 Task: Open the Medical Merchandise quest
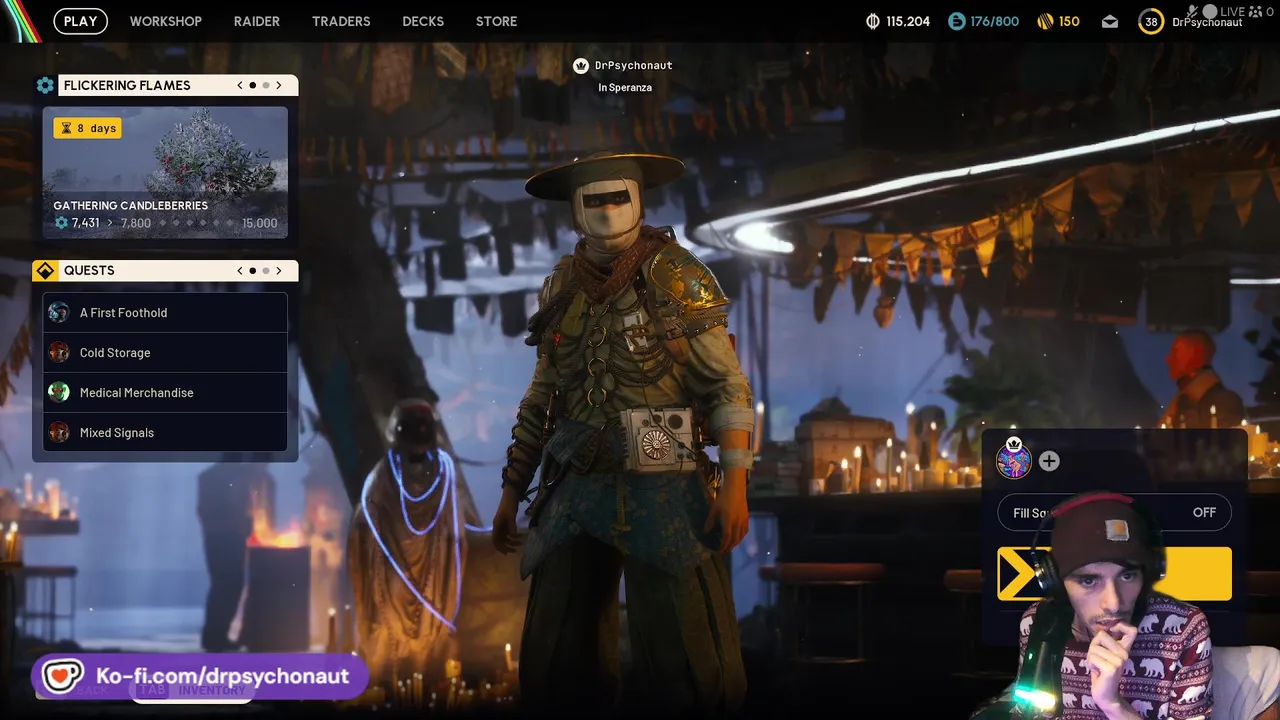point(165,392)
